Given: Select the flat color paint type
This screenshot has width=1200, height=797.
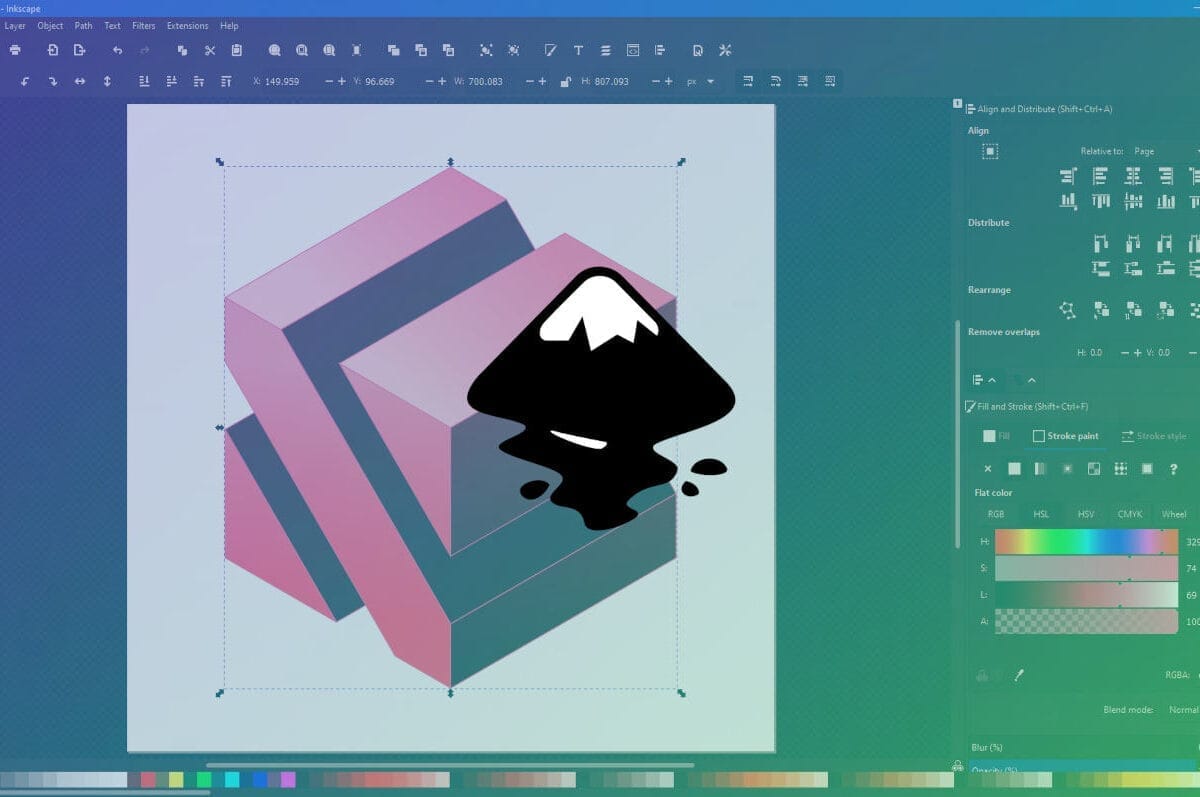Looking at the screenshot, I should 1013,468.
